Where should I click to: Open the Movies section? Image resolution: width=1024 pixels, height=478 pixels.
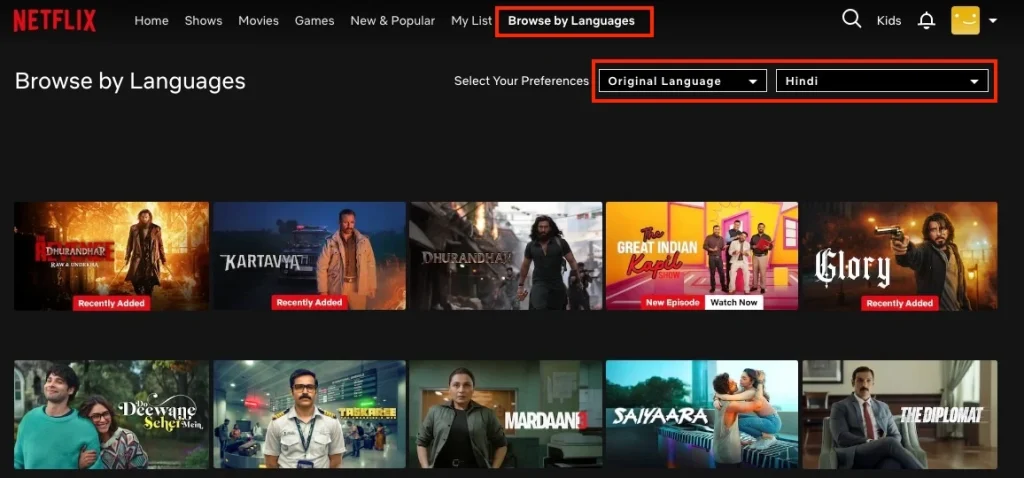(x=258, y=21)
